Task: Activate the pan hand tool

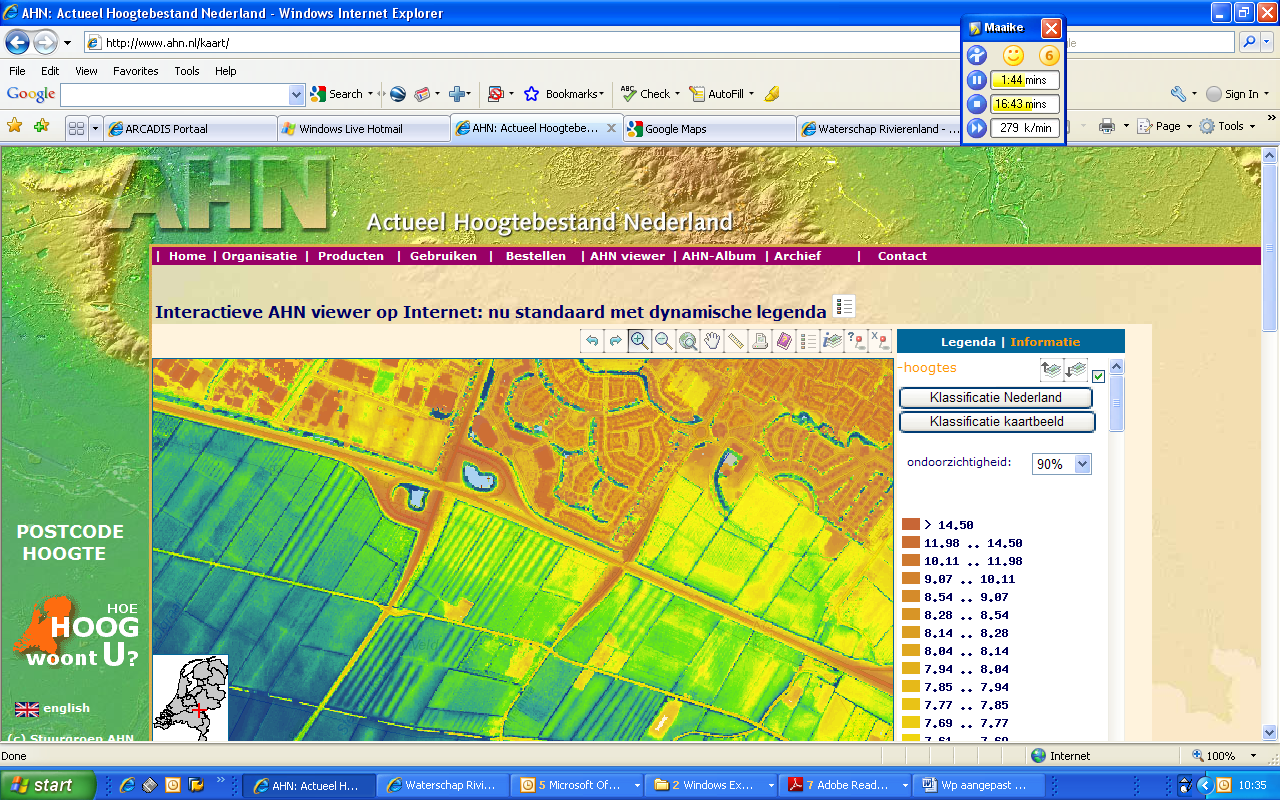Action: pyautogui.click(x=712, y=341)
